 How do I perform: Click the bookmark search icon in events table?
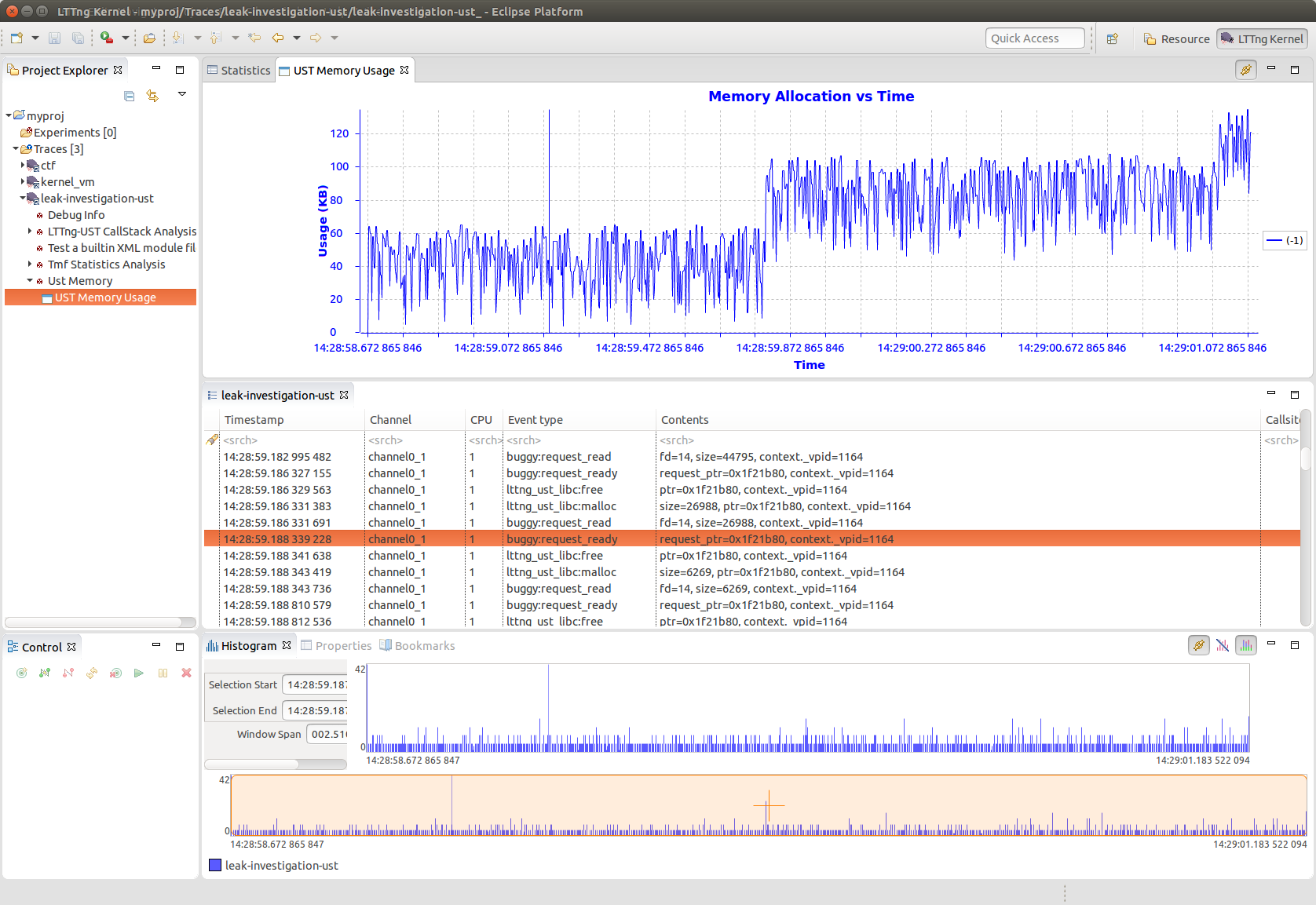point(212,440)
